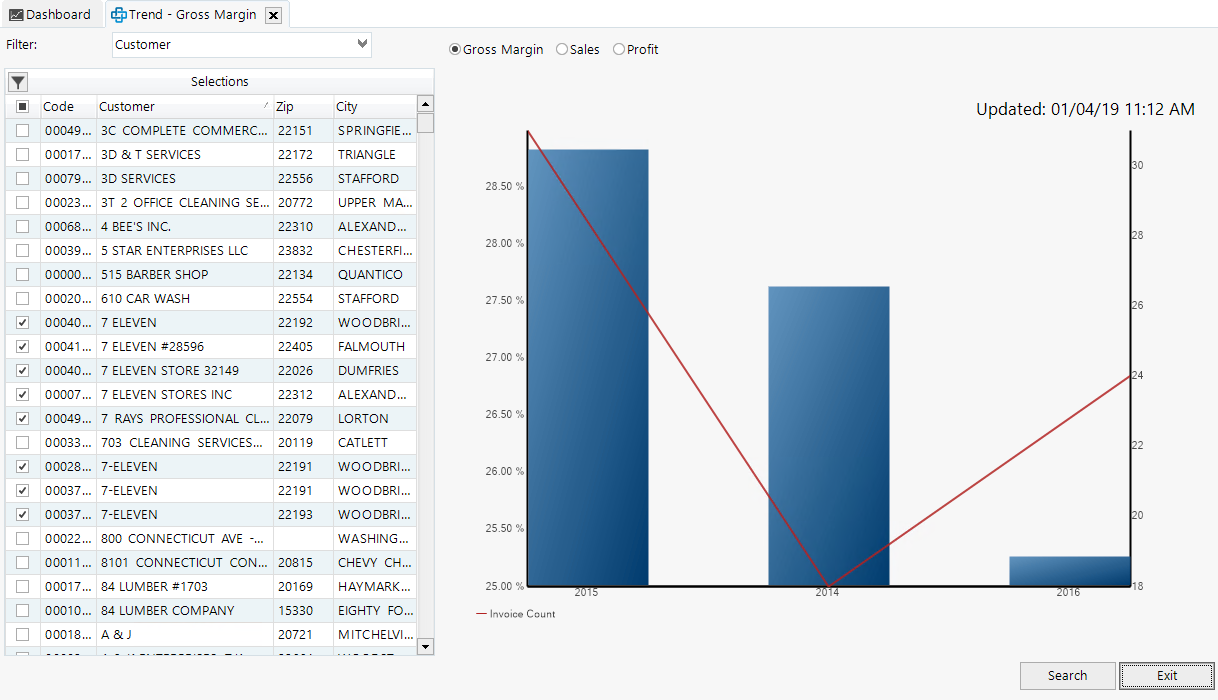Click the scrollbar down arrow in the customer list
Screen dimensions: 1218x700
[x=424, y=648]
